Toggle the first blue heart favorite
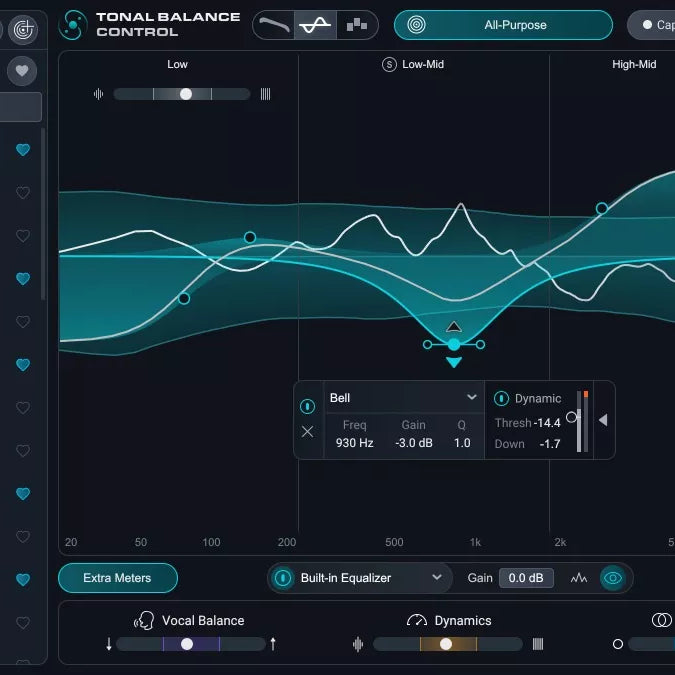Viewport: 675px width, 675px height. (x=23, y=149)
